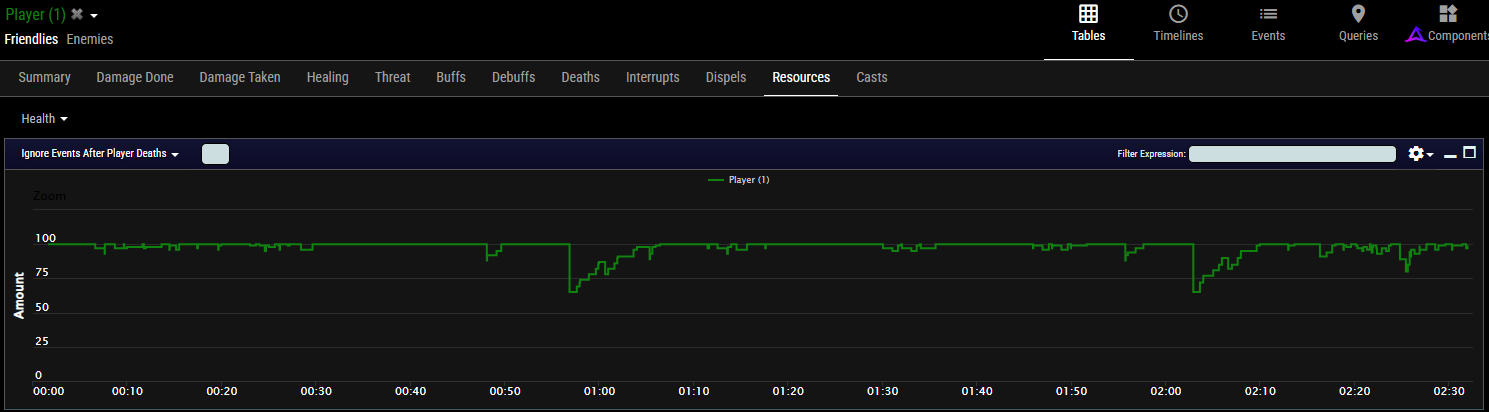Click the small box beside Ignore Events
This screenshot has height=412, width=1489.
click(215, 154)
